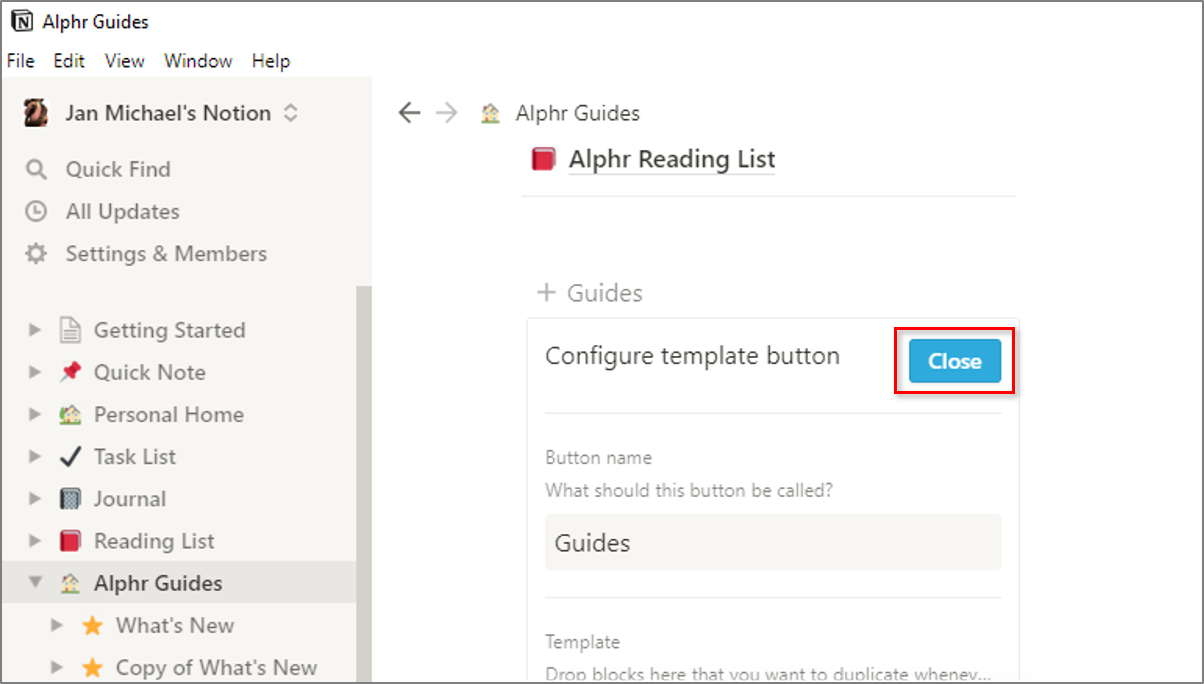Click the Quick Find search icon
Viewport: 1204px width, 684px height.
pyautogui.click(x=36, y=170)
